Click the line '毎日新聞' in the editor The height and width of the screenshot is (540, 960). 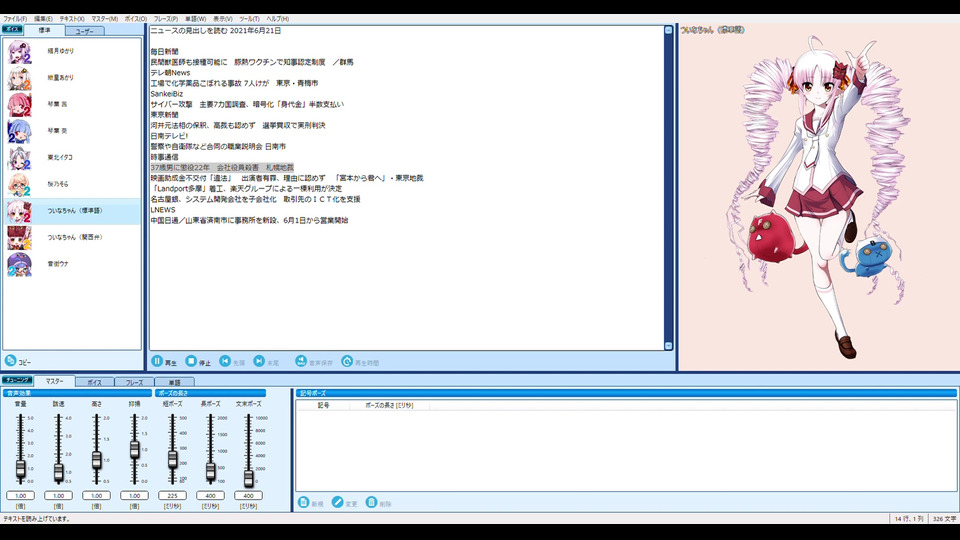tap(165, 51)
